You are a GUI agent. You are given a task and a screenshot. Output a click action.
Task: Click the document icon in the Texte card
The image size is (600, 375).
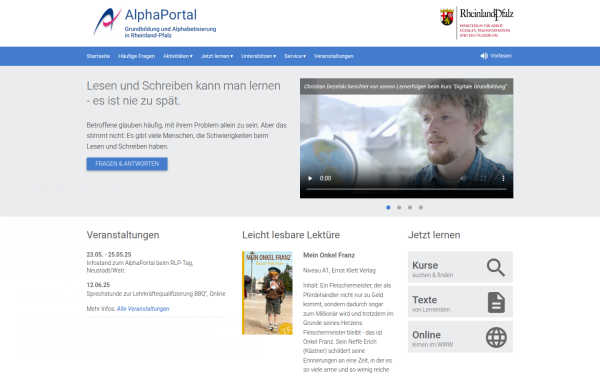point(496,302)
